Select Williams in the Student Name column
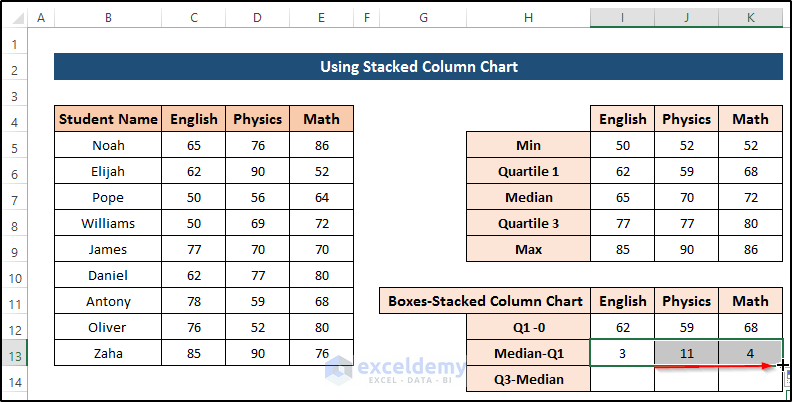792x402 pixels. (x=108, y=223)
